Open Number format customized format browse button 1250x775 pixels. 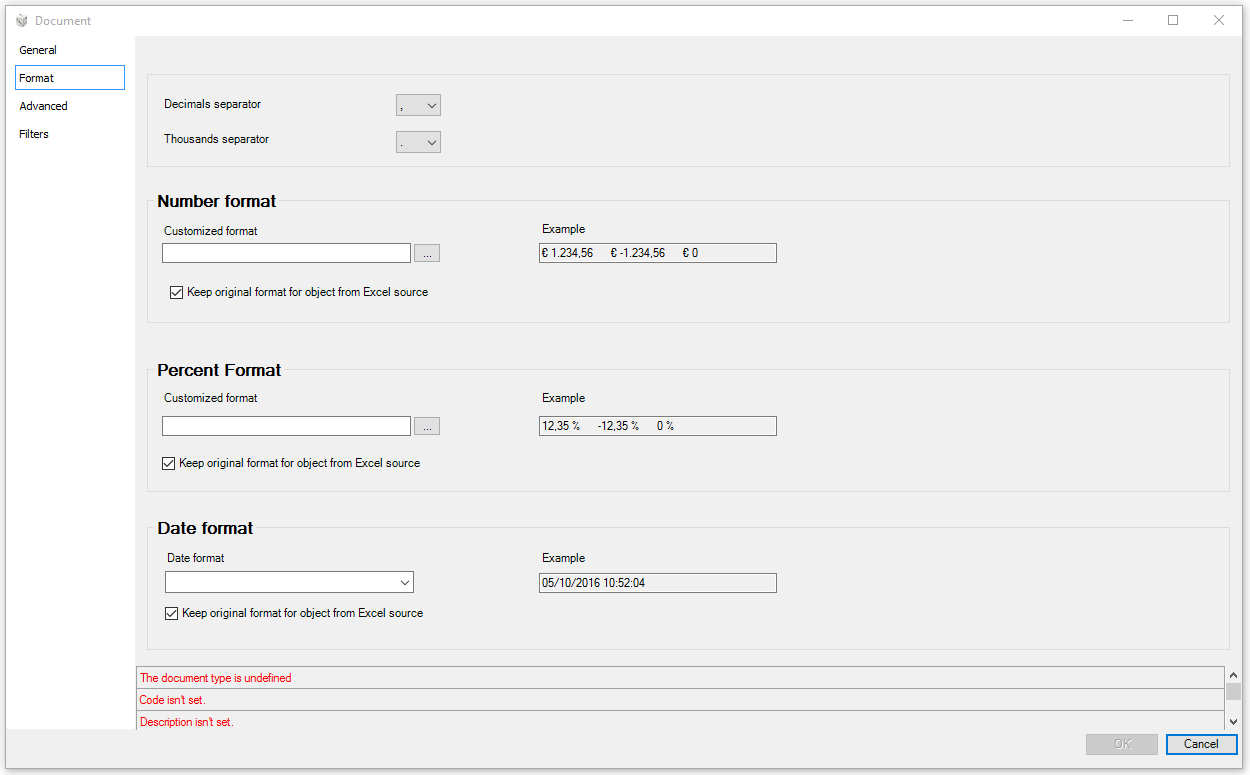(427, 253)
